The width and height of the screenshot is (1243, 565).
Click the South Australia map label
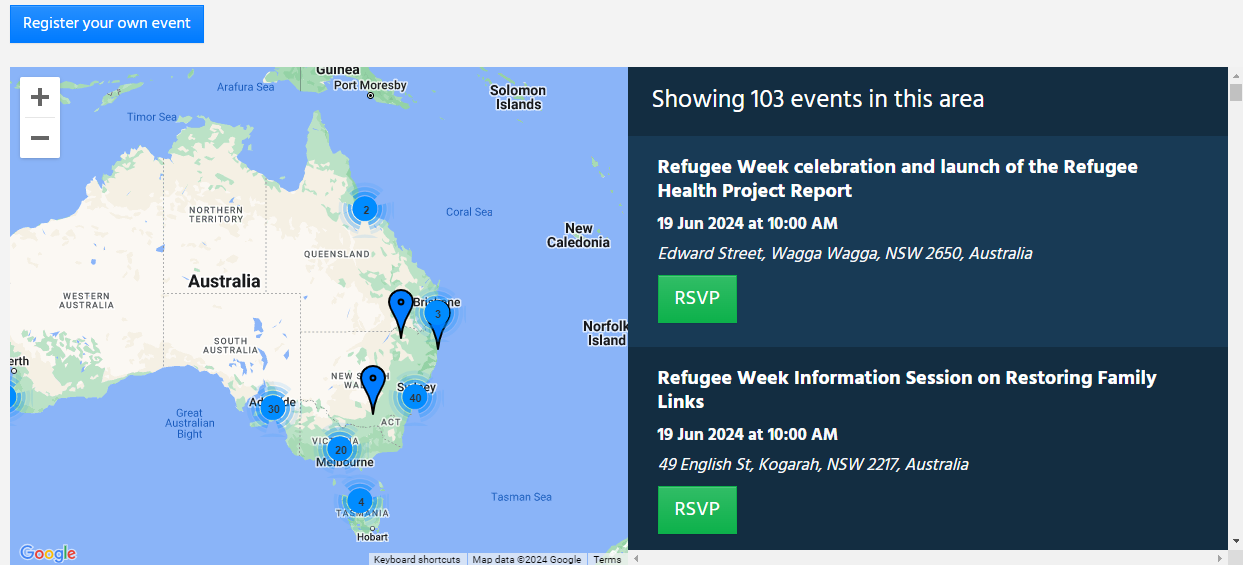click(x=231, y=346)
